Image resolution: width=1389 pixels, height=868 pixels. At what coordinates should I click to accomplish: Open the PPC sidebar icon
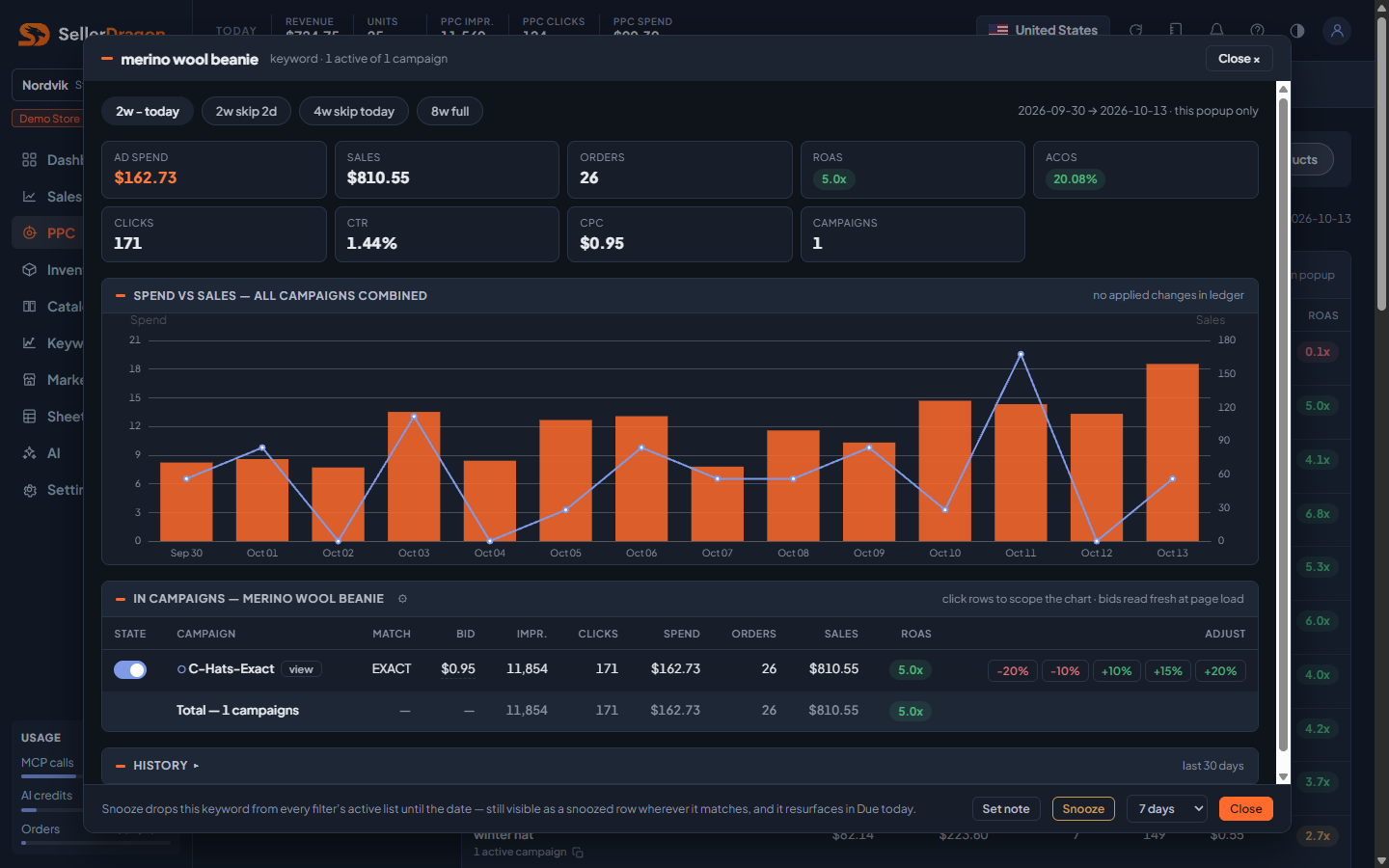[x=30, y=233]
